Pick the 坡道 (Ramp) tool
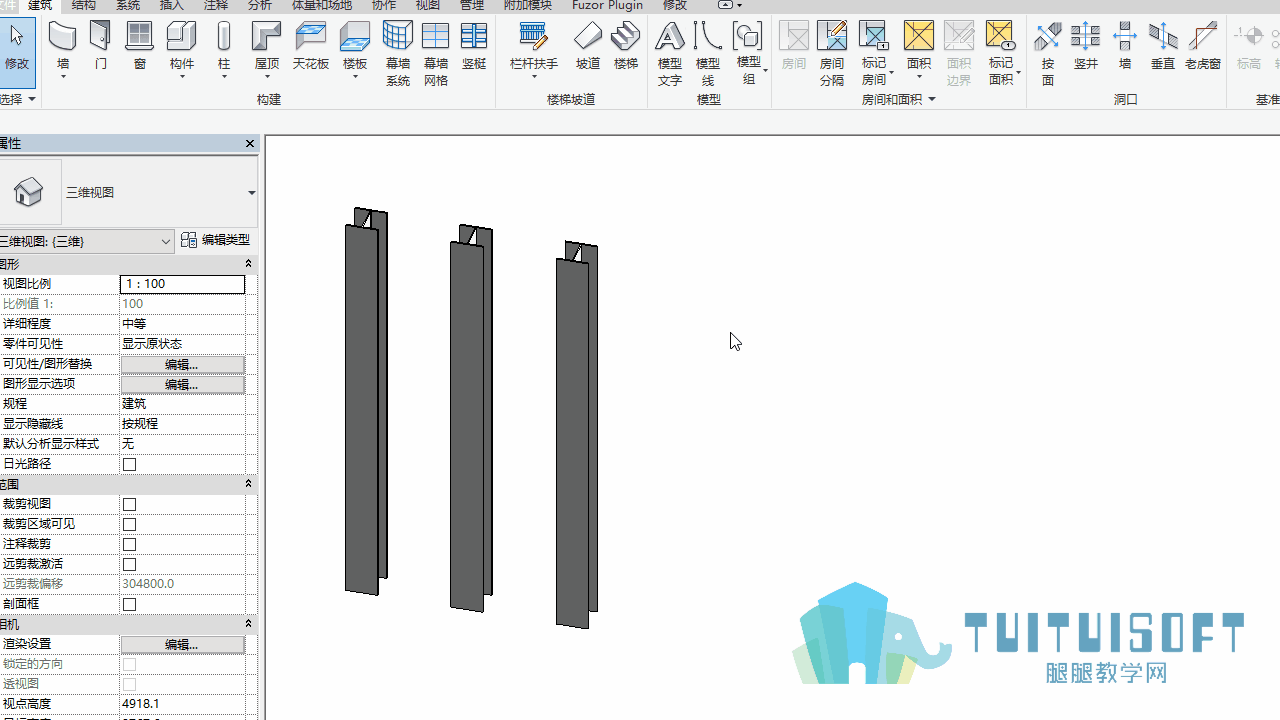The image size is (1280, 720). 588,48
